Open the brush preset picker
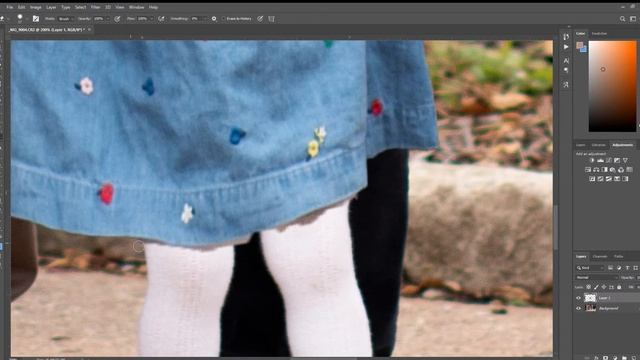 click(x=20, y=18)
